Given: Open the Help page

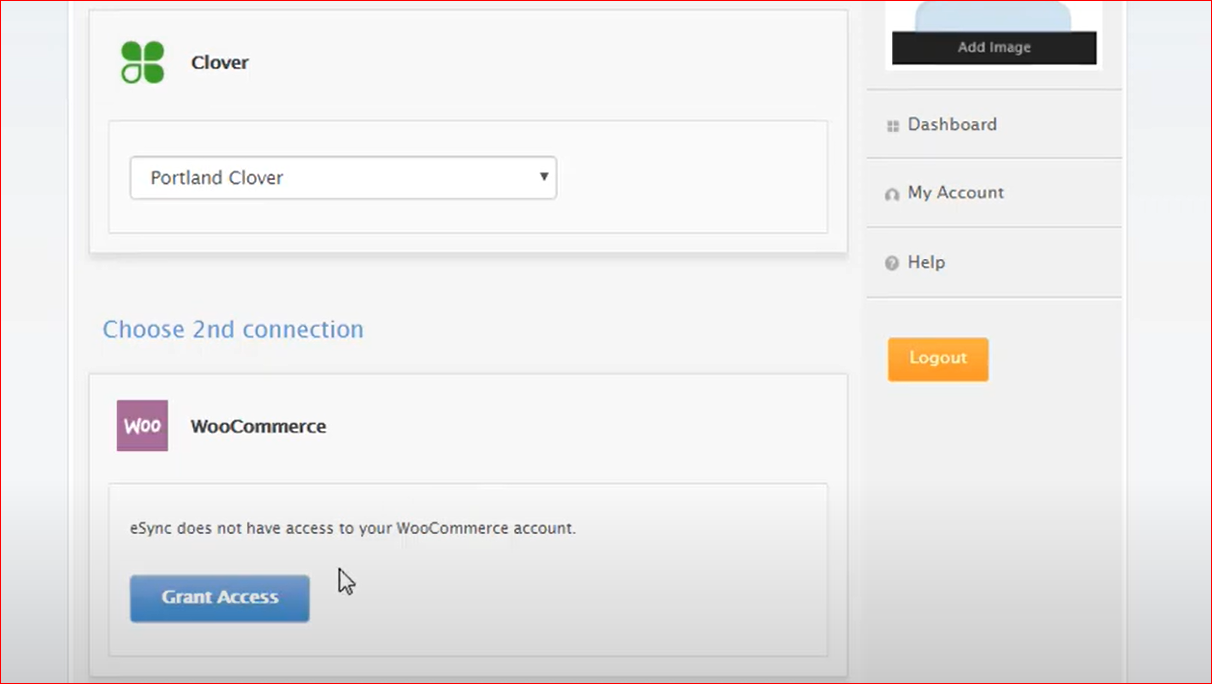Looking at the screenshot, I should [994, 262].
